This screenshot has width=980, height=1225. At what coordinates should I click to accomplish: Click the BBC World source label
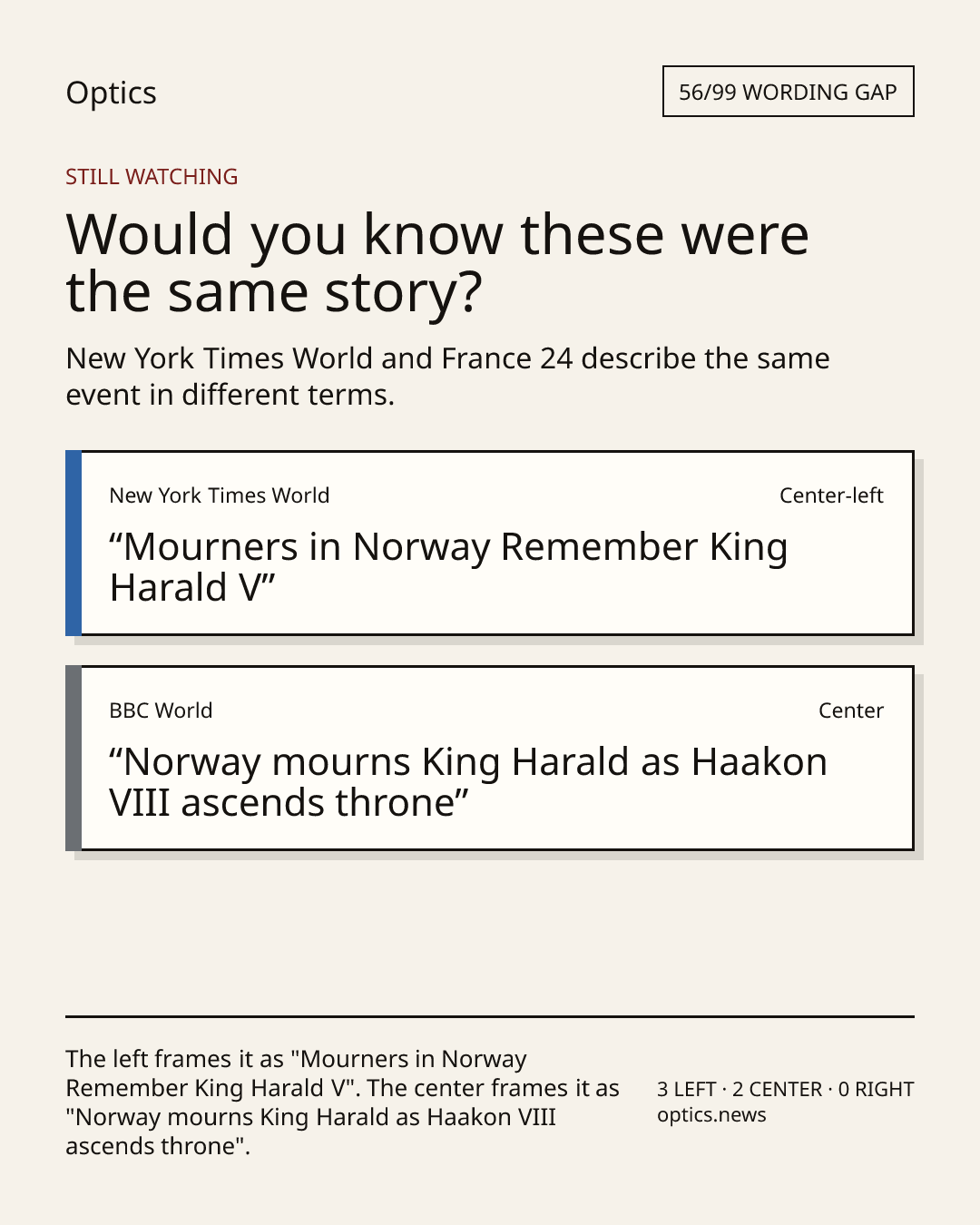click(161, 710)
